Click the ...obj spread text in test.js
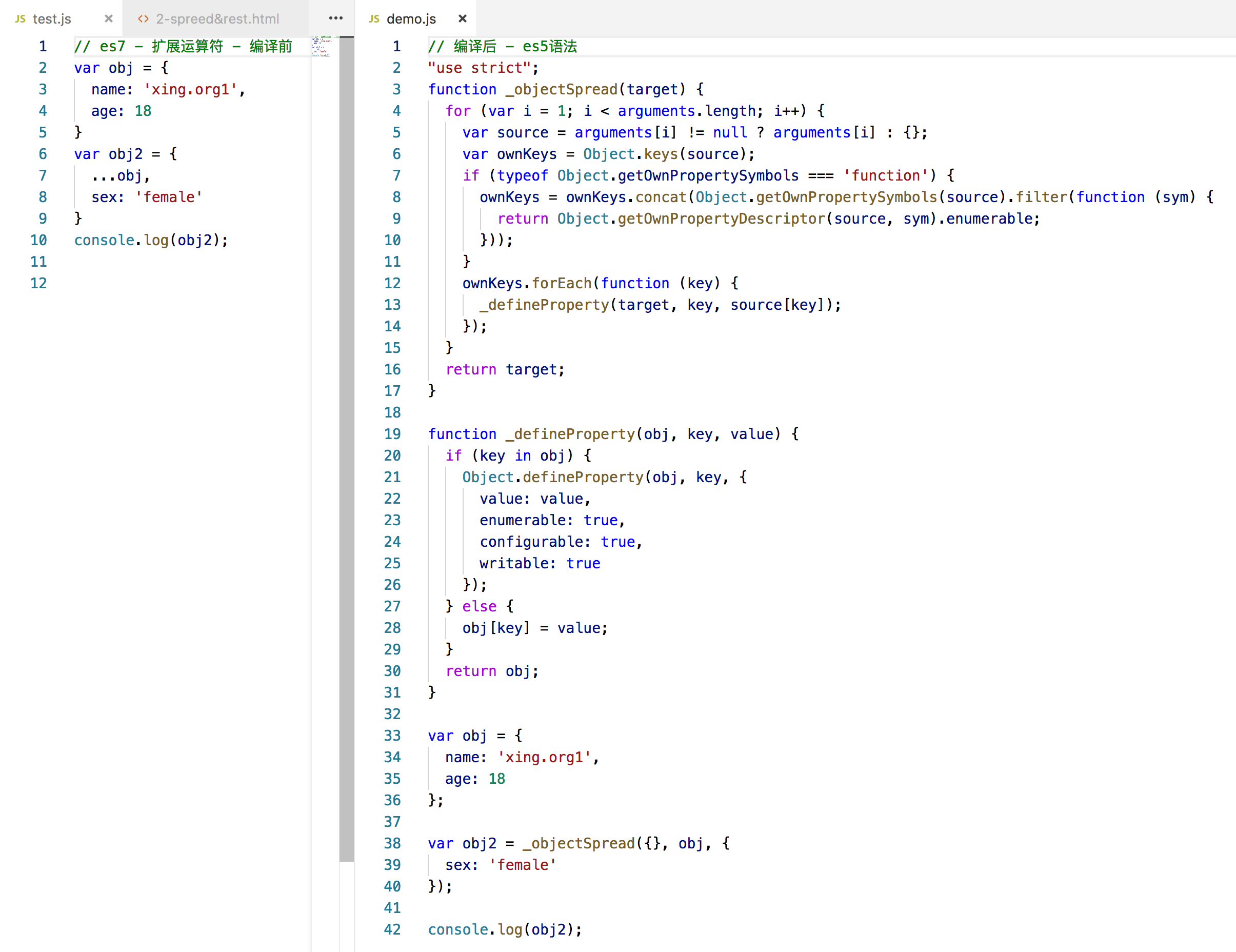1236x952 pixels. 116,175
